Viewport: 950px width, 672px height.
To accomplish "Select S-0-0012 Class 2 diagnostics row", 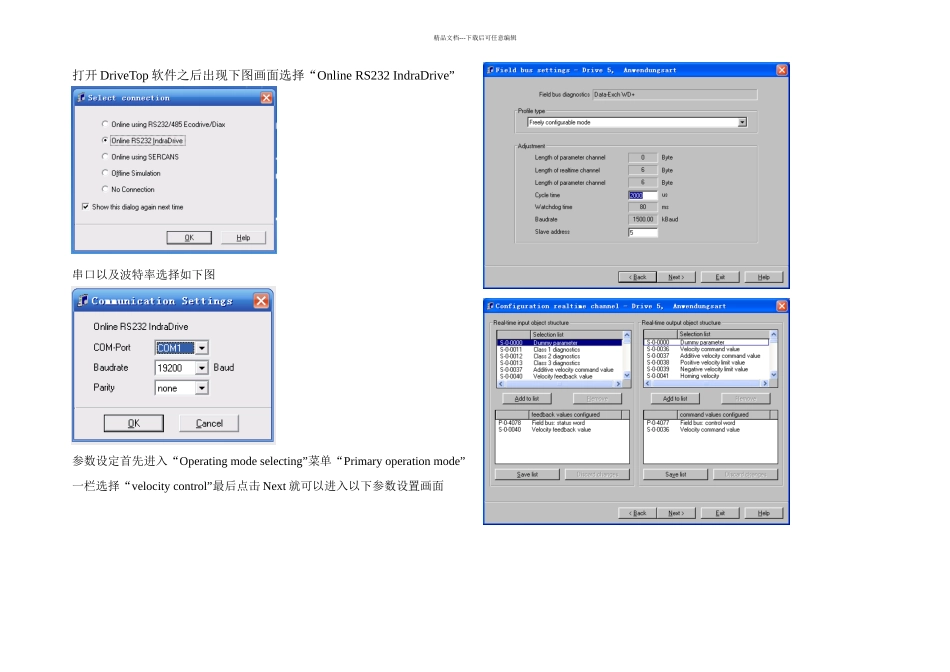I will pyautogui.click(x=559, y=356).
